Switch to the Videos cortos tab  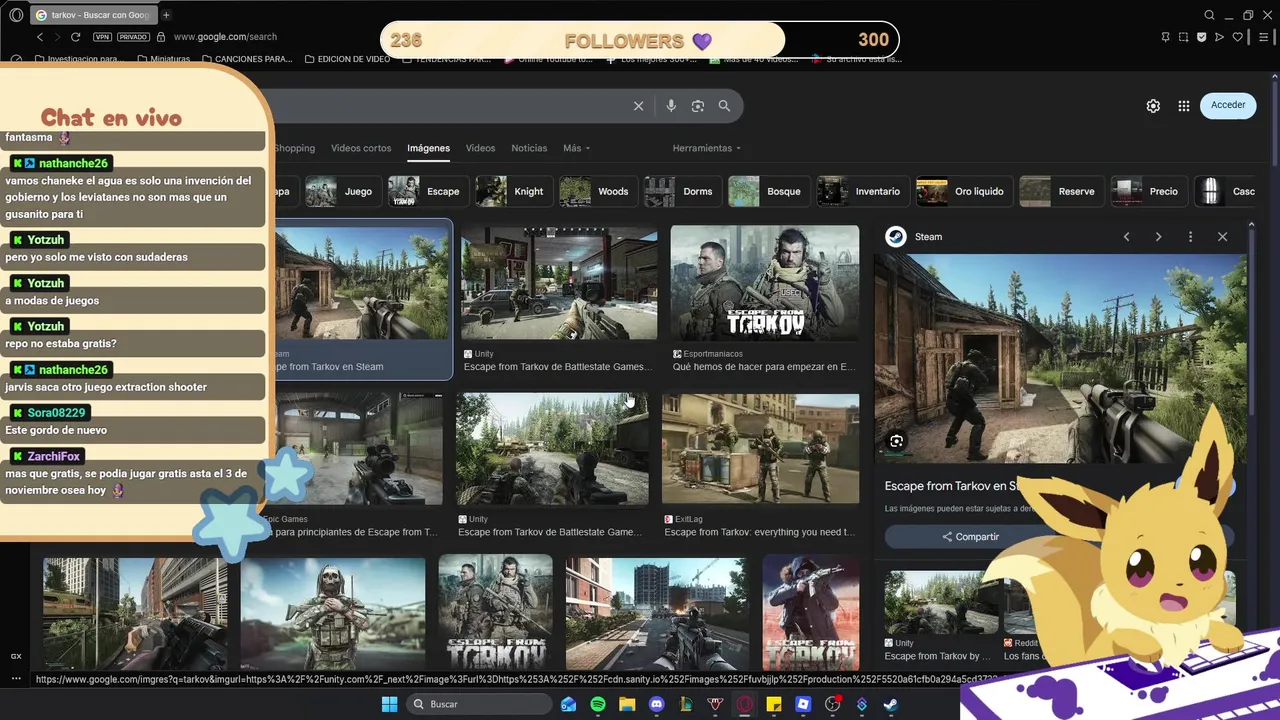pyautogui.click(x=361, y=148)
